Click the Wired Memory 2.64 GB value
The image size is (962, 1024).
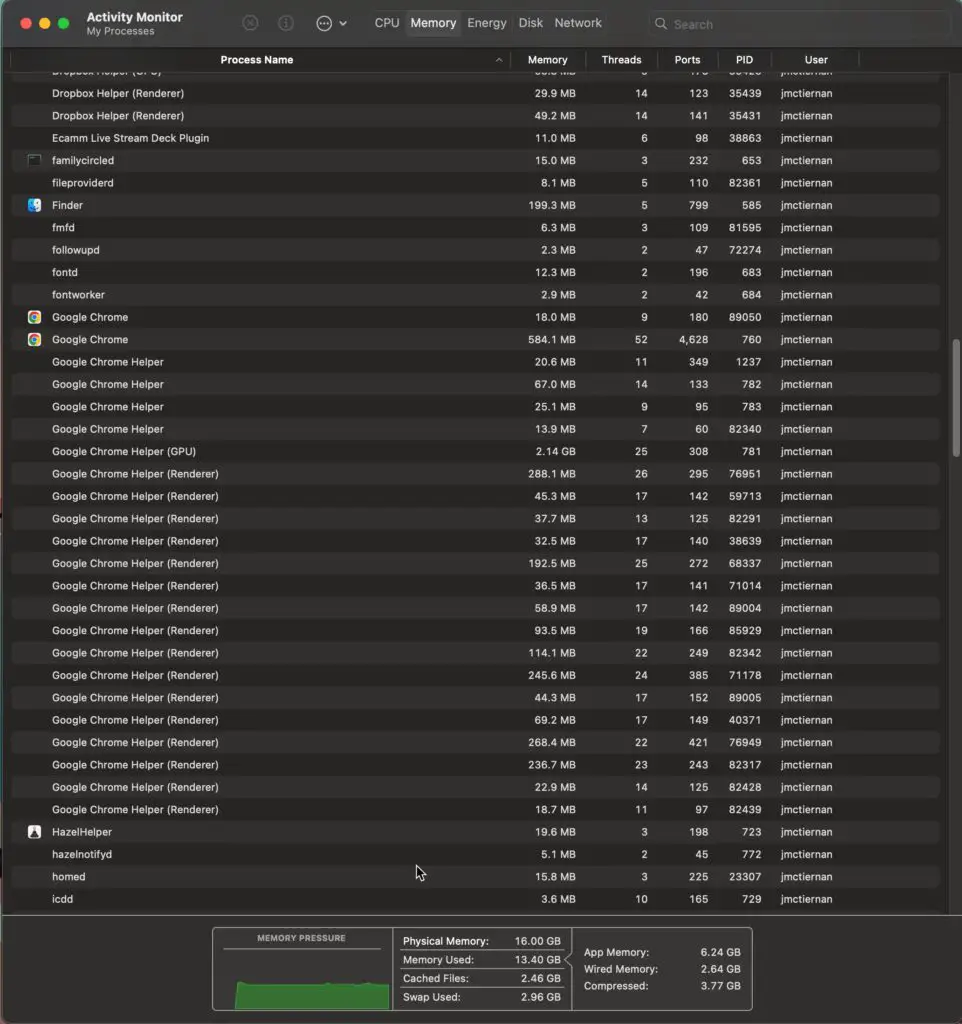click(721, 969)
